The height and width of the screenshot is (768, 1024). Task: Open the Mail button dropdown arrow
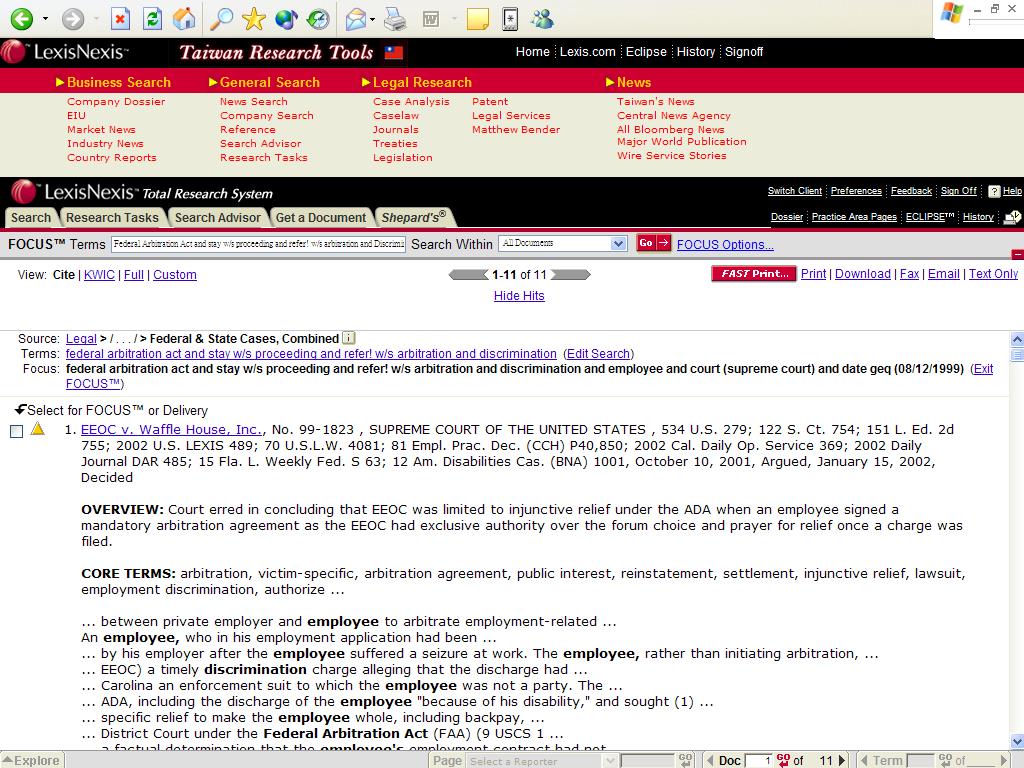(x=372, y=19)
